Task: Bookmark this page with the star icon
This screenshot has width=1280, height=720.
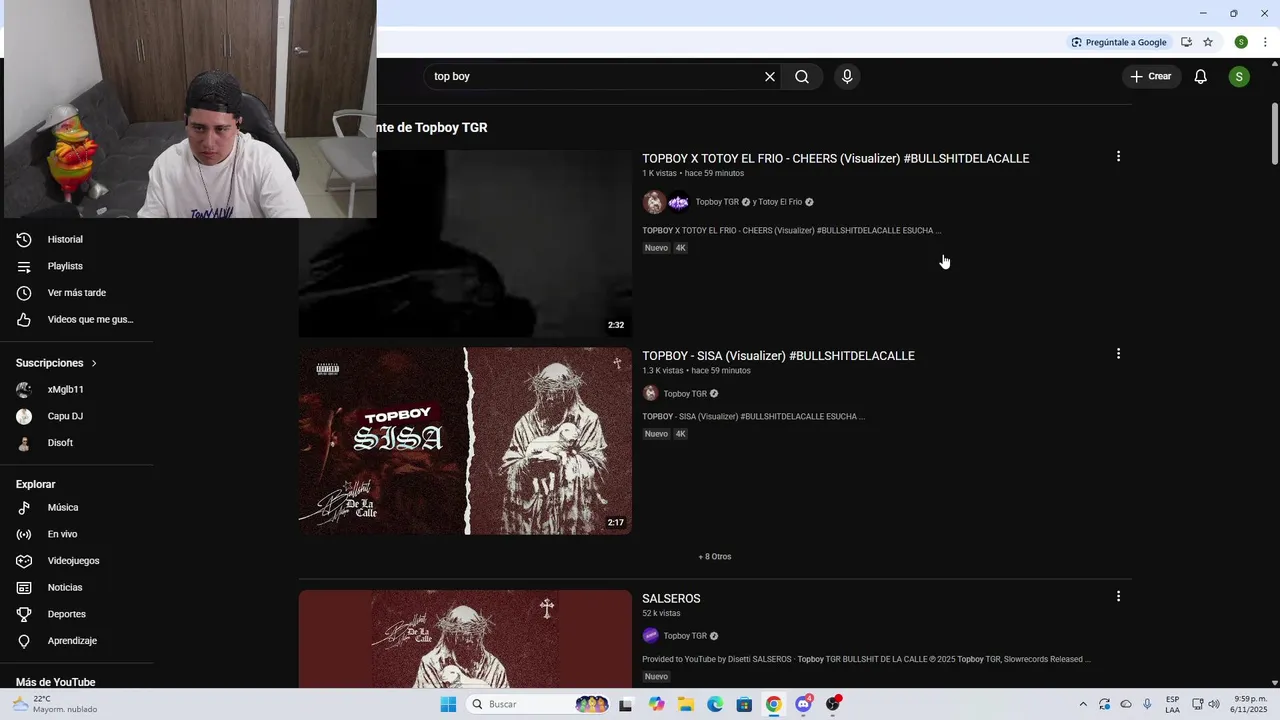Action: 1208,42
